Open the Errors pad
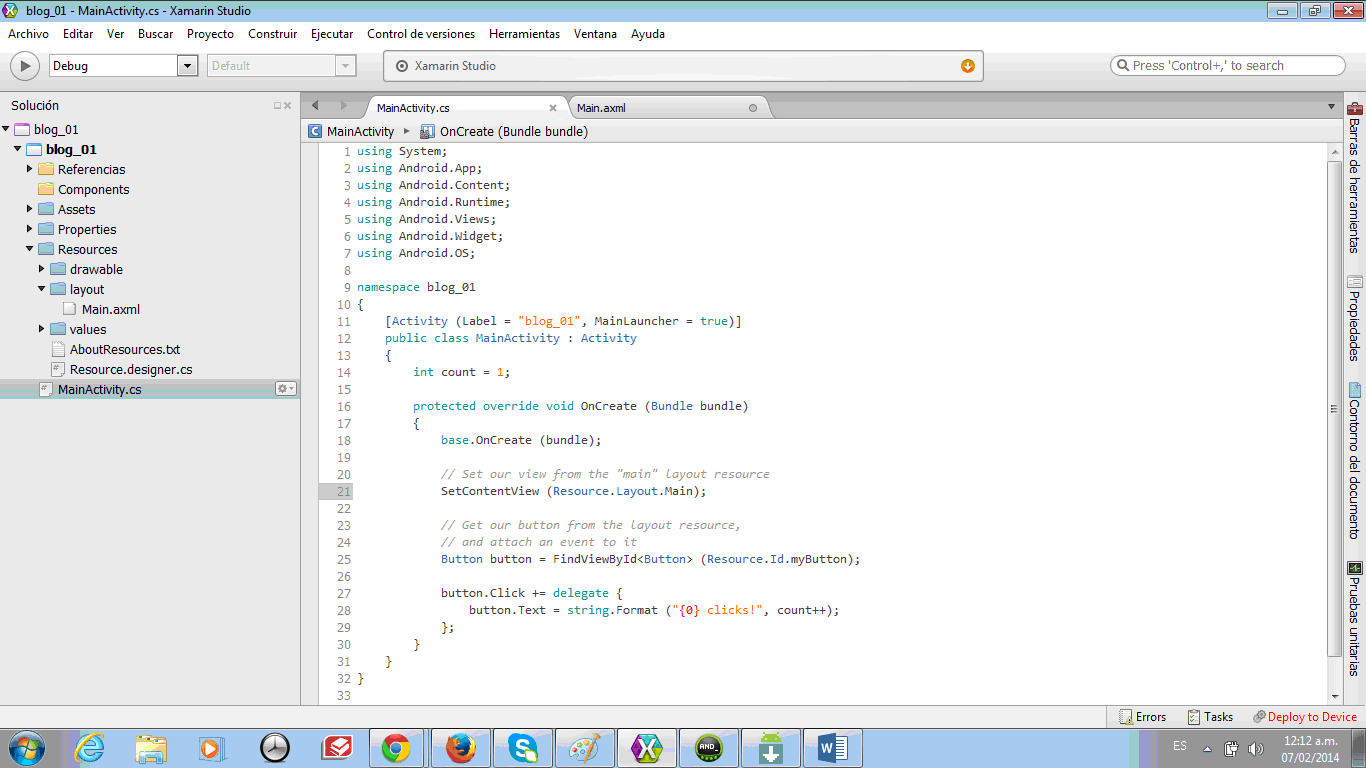 [1142, 717]
